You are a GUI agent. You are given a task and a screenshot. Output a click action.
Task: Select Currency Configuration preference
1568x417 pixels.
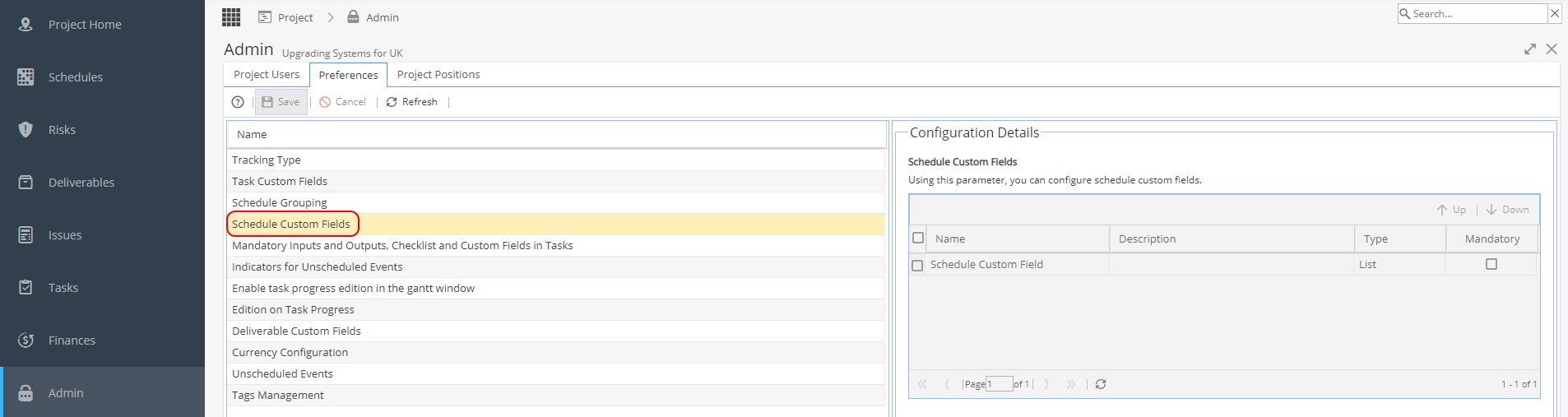[x=556, y=352]
